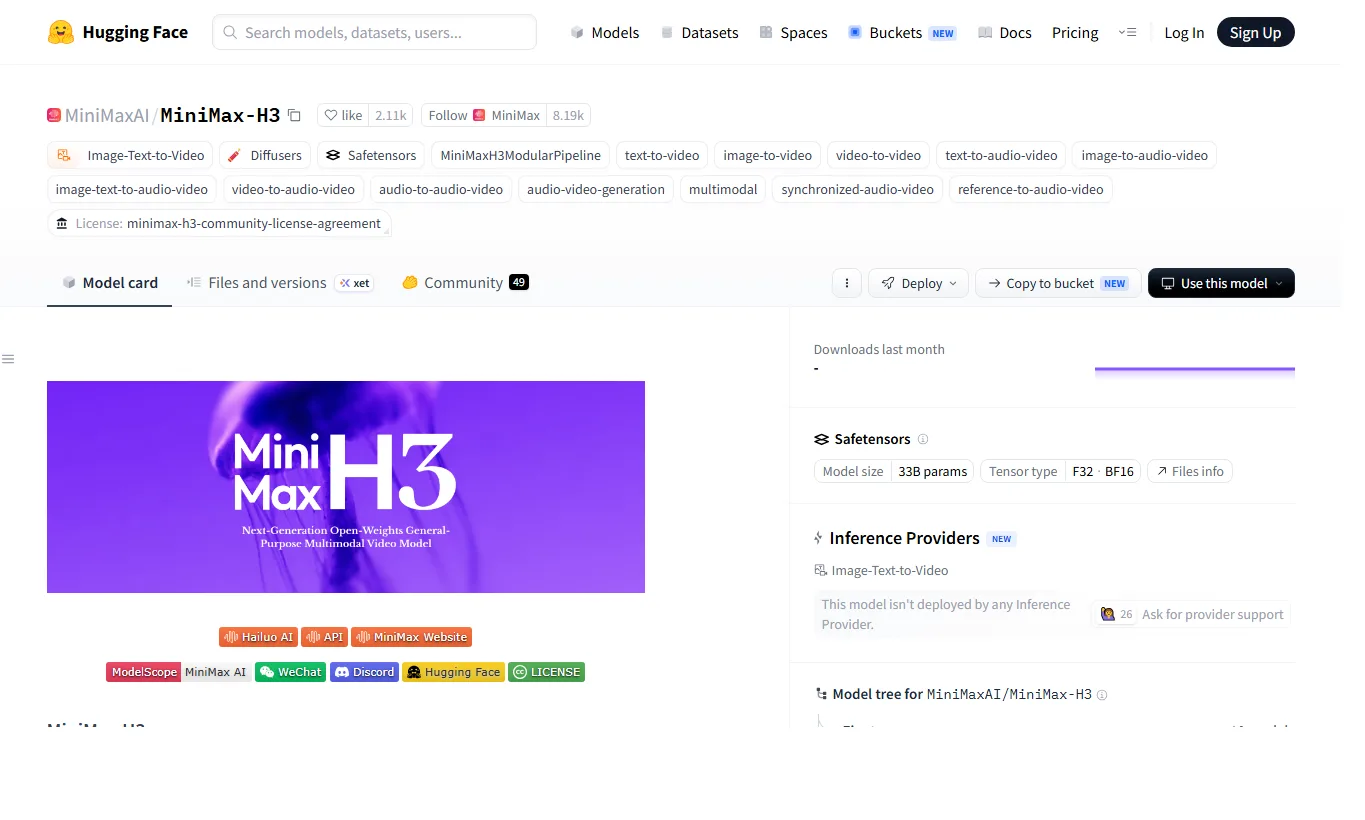Click the info icon beside Safetensors heading
Screen dimensions: 1365x820
tap(923, 439)
